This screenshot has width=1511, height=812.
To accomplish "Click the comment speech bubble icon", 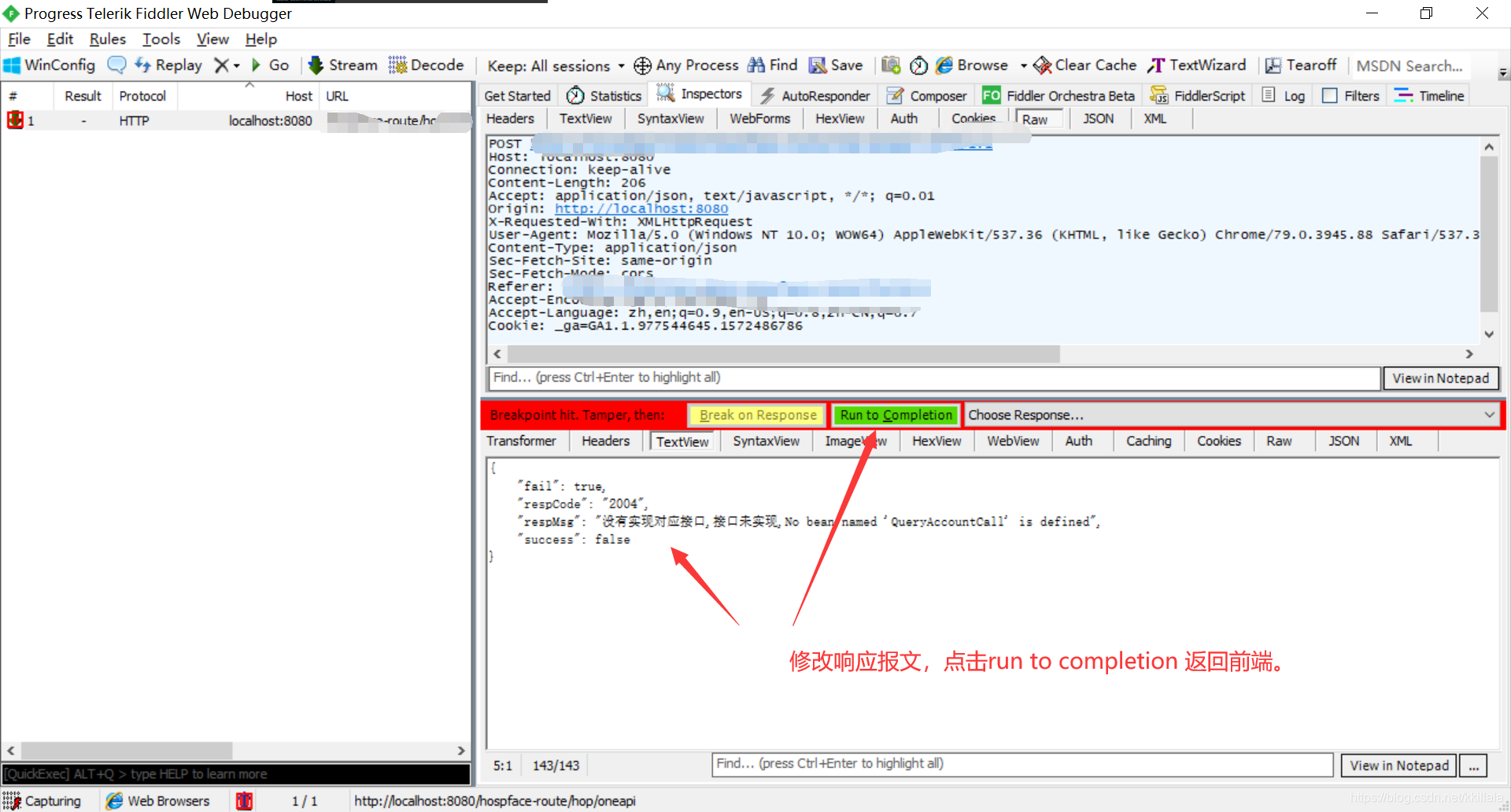I will pos(116,65).
